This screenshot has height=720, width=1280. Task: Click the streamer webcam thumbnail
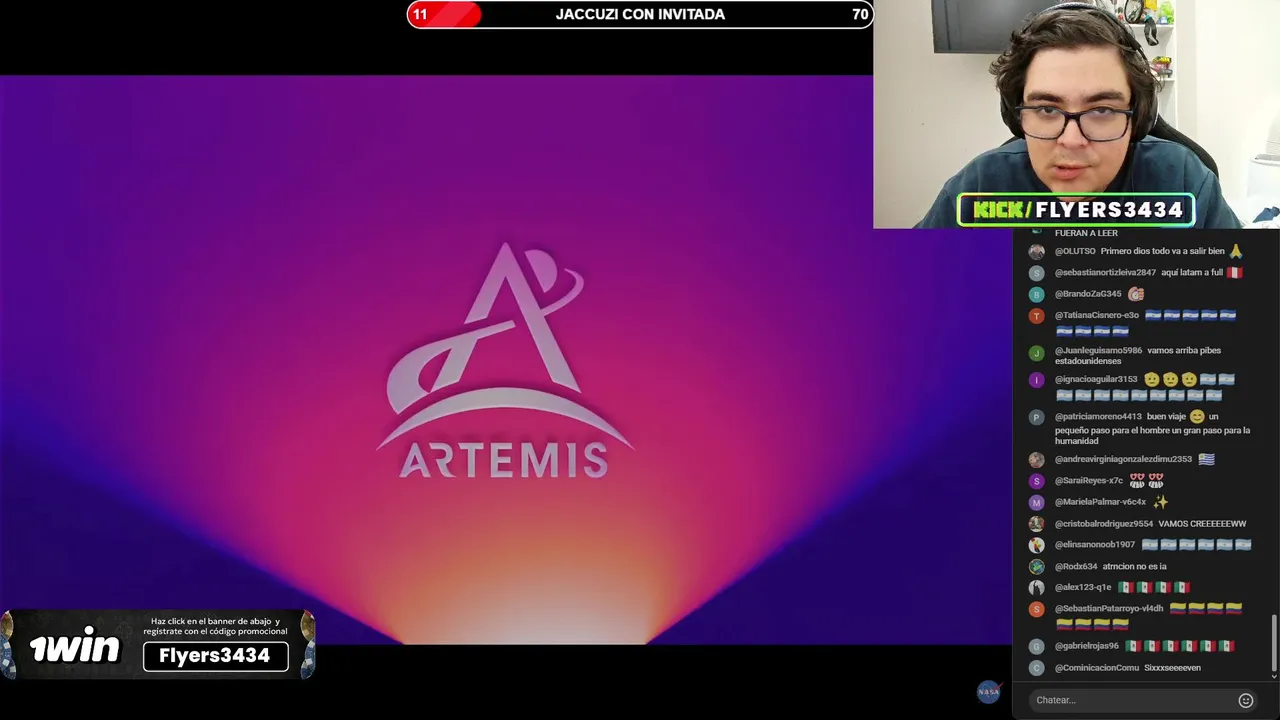(x=1076, y=114)
